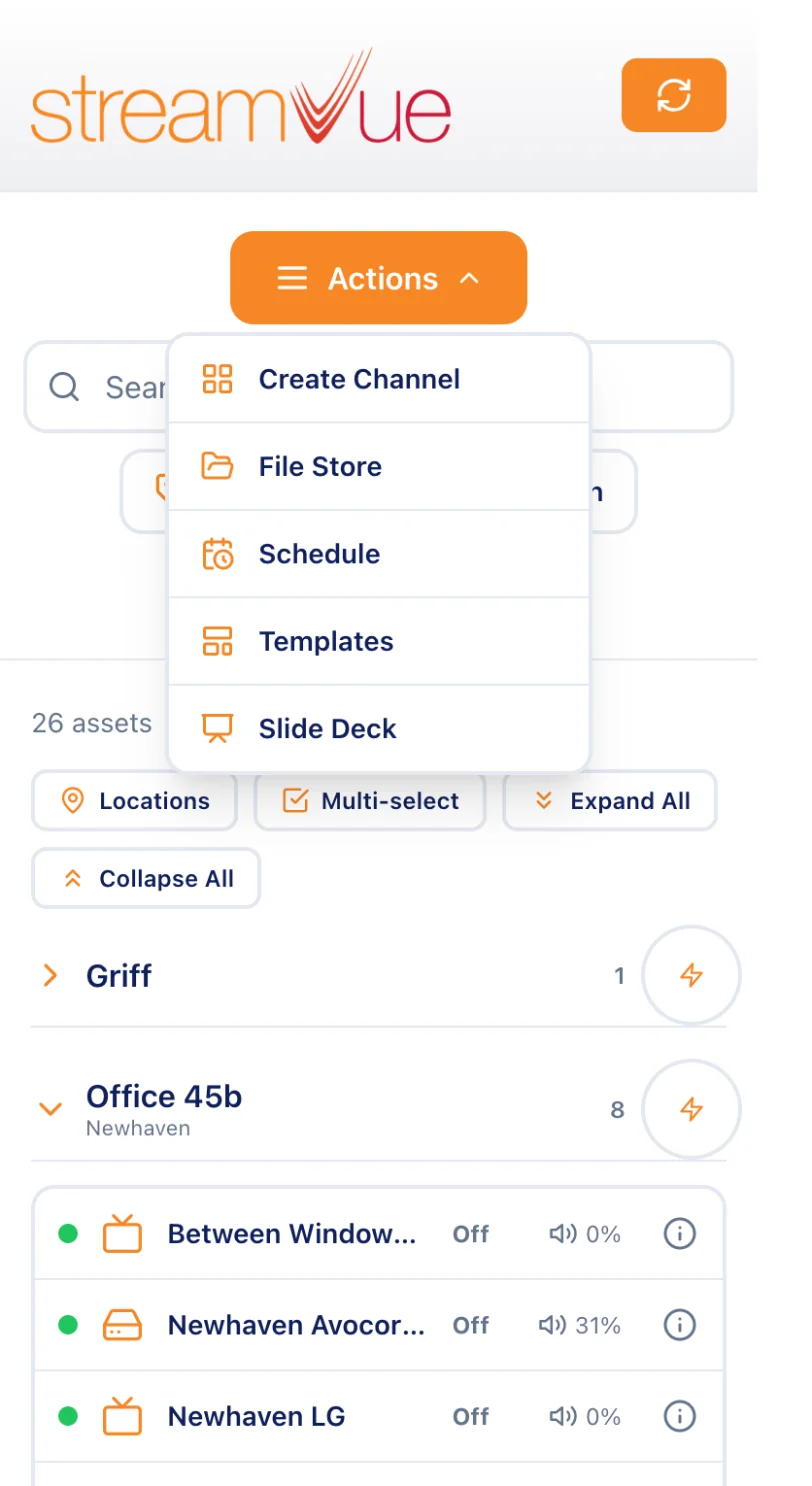Open File Store menu entry

coord(378,466)
